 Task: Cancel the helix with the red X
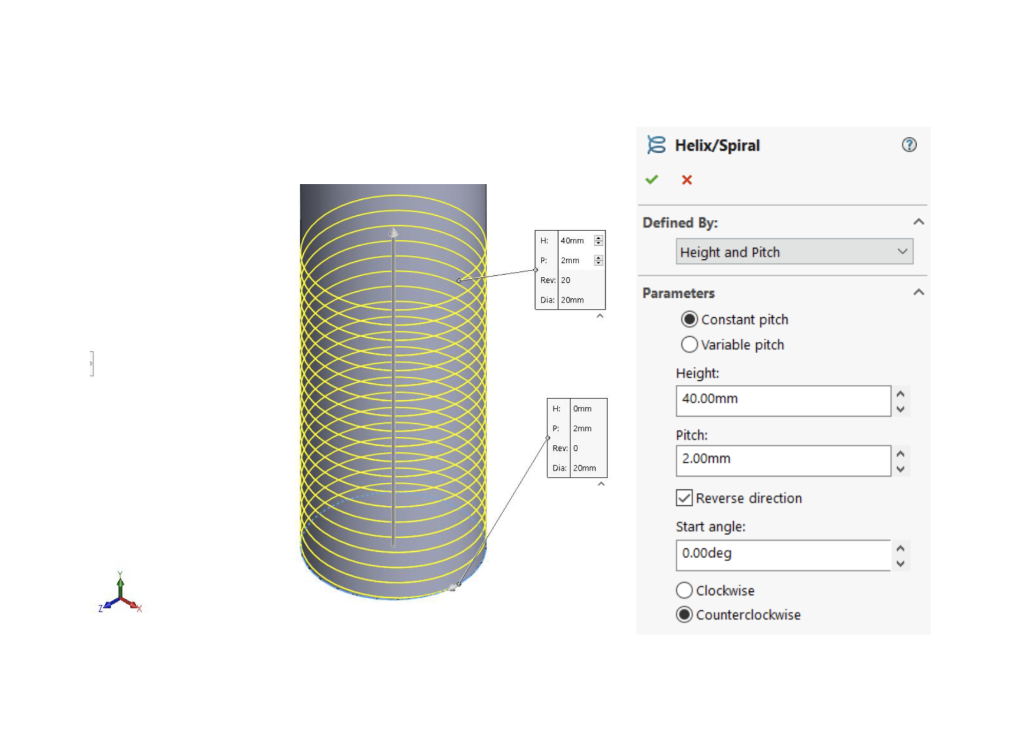point(686,180)
